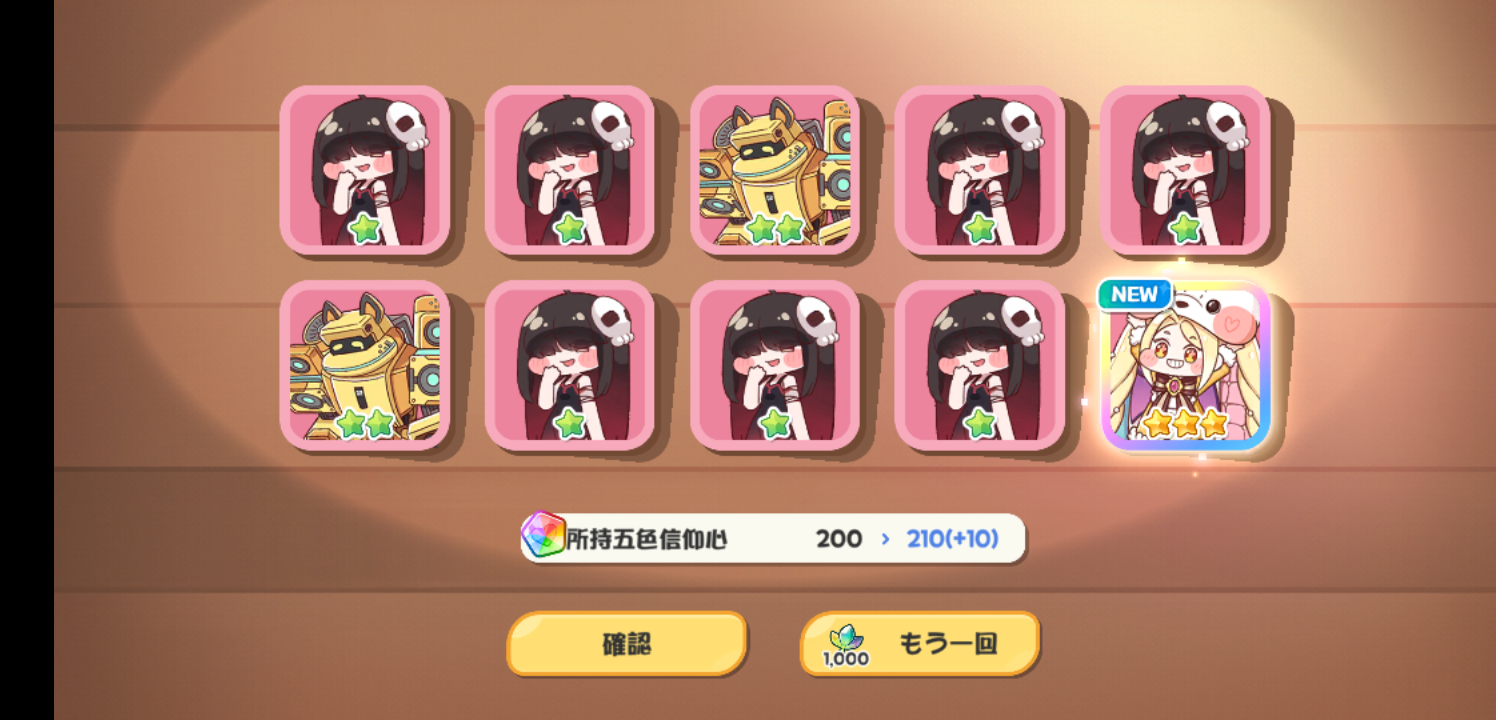
Task: Select the last skull girl card in top row
Action: (x=1185, y=170)
